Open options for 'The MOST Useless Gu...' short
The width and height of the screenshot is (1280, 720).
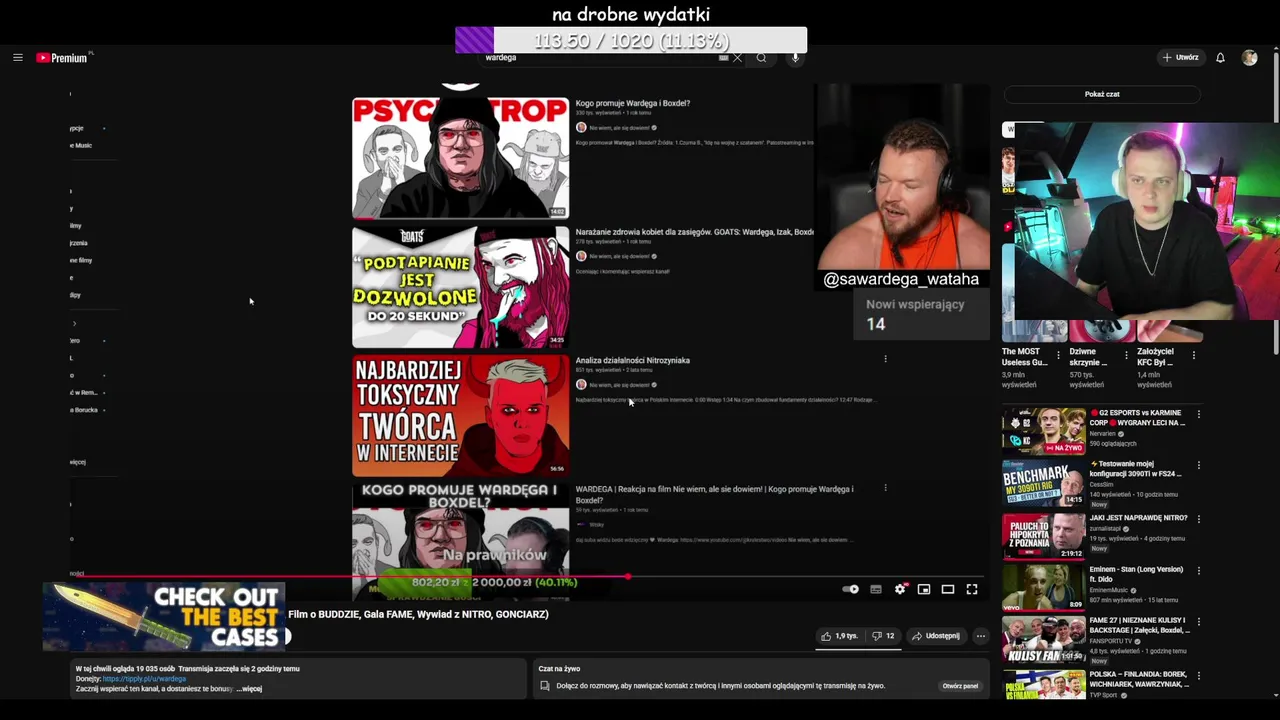pyautogui.click(x=1059, y=354)
